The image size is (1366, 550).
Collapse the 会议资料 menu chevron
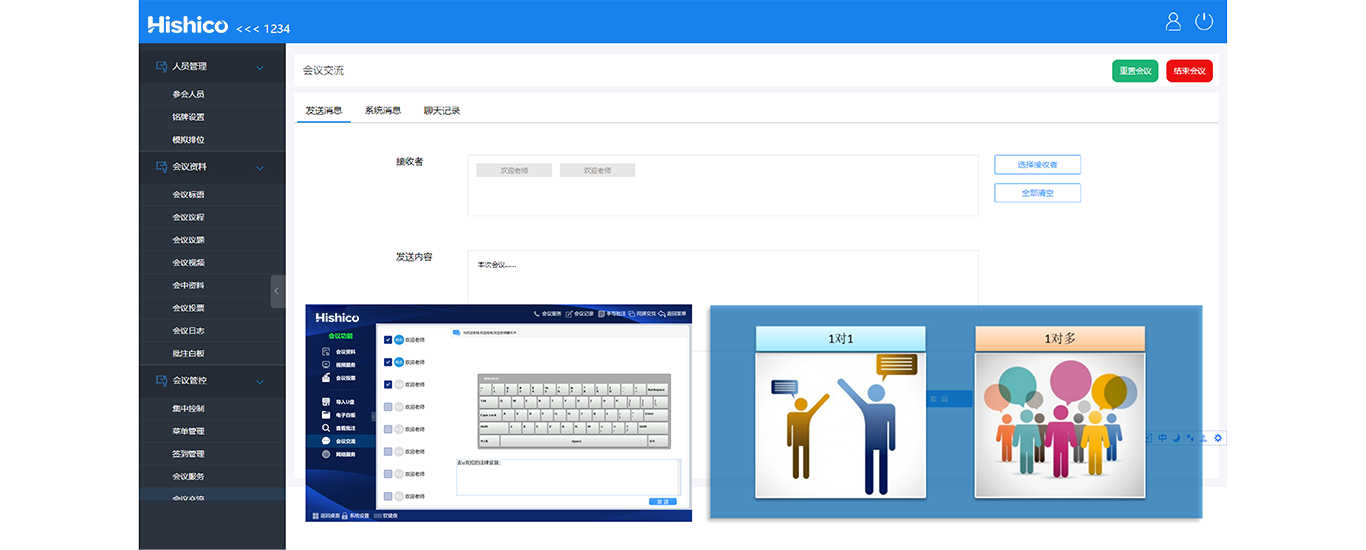260,167
